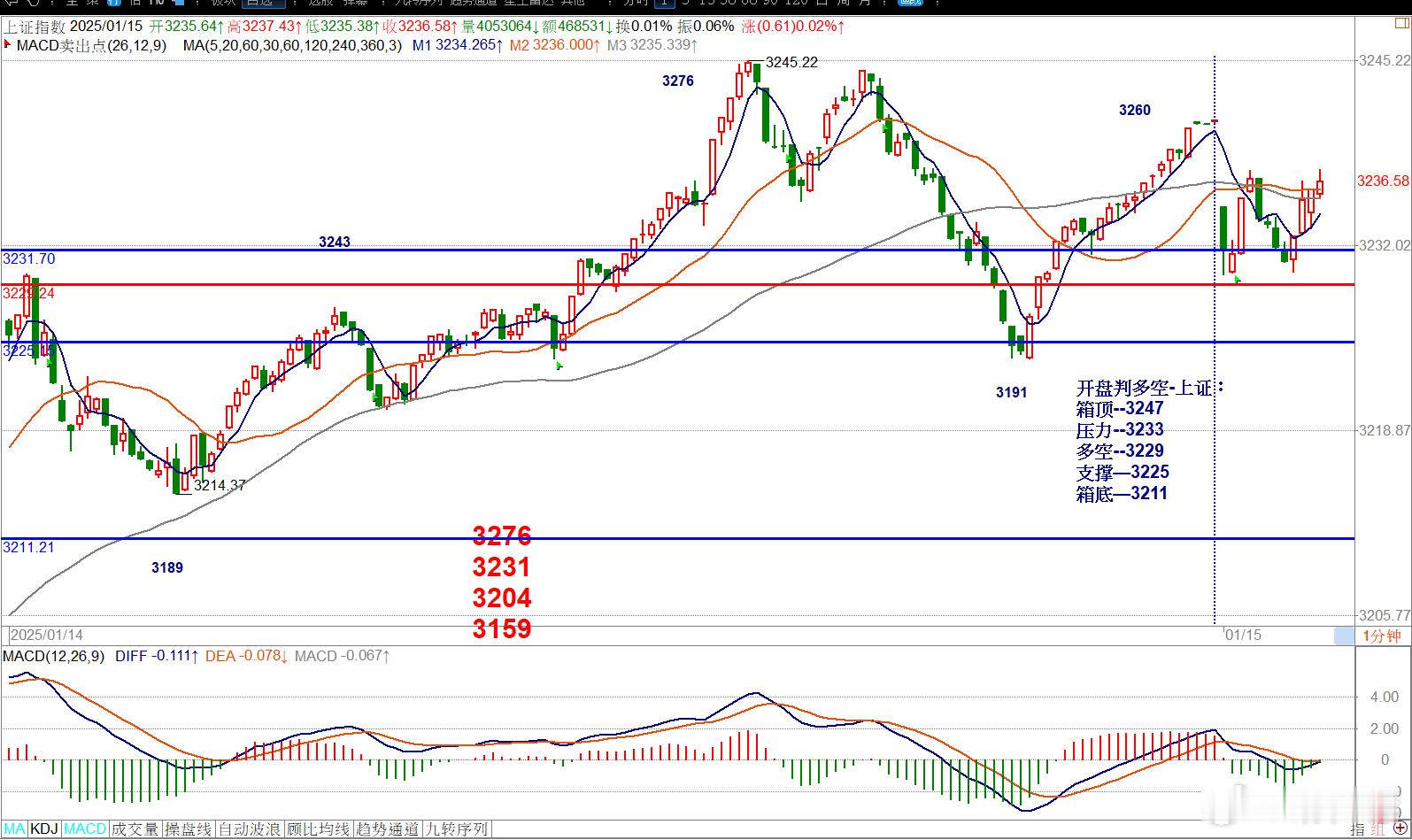Open the 操盘线 indicator tab
This screenshot has width=1412, height=840.
click(x=189, y=829)
